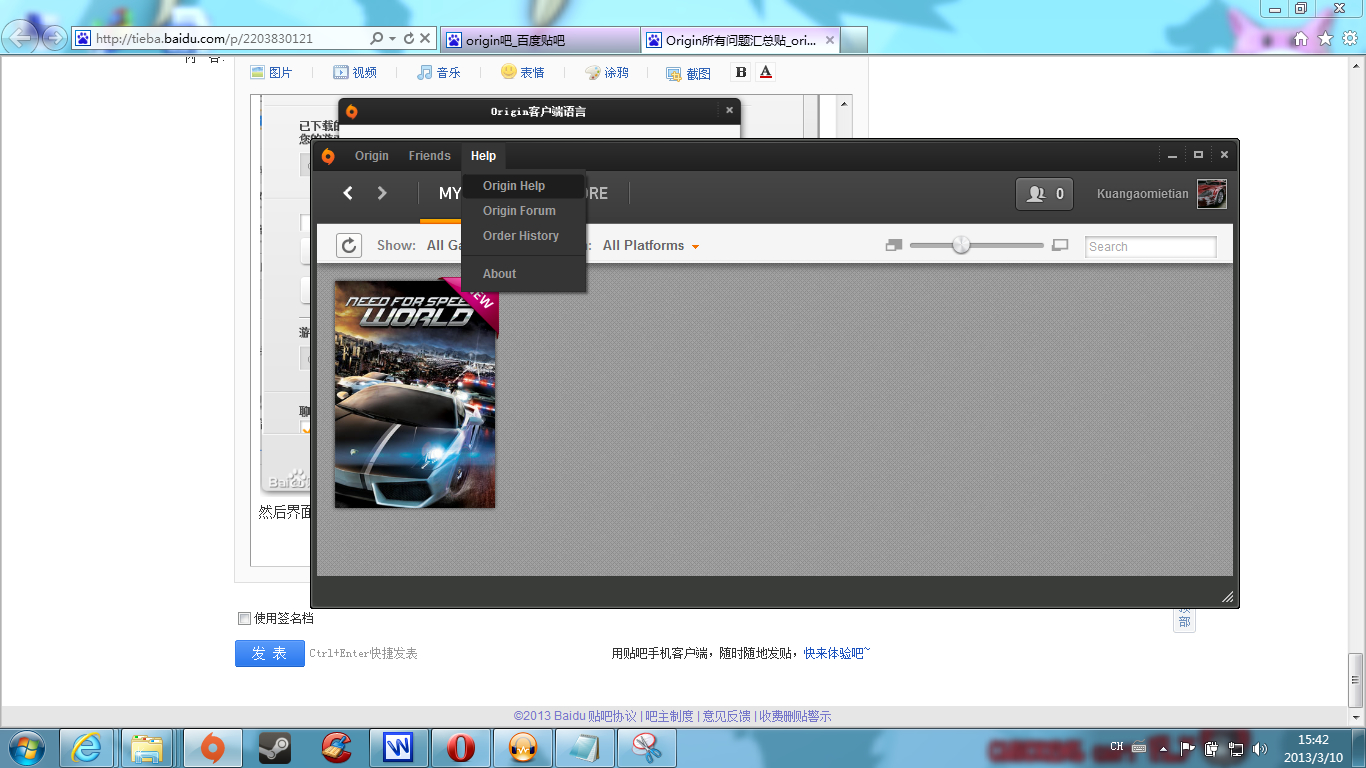Switch to the origin吧_百度贴吧 browser tab
1366x768 pixels.
point(540,40)
